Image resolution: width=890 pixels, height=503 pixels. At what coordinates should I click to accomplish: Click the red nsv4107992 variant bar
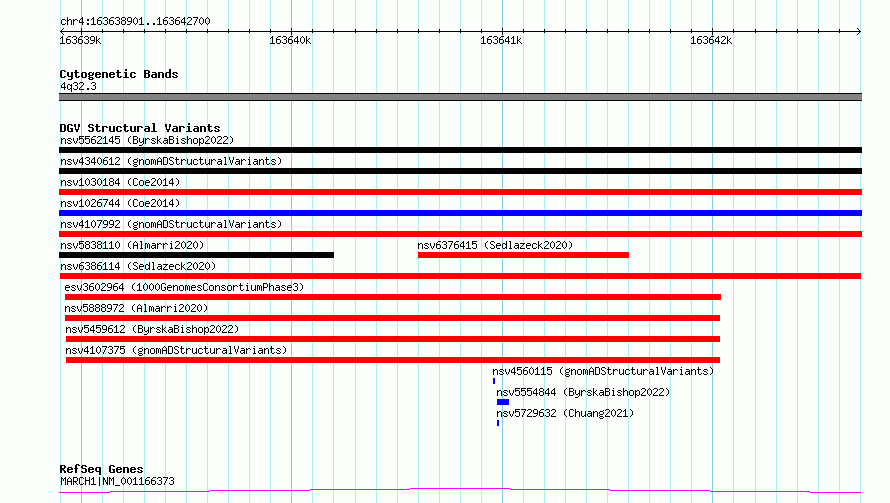click(x=460, y=234)
